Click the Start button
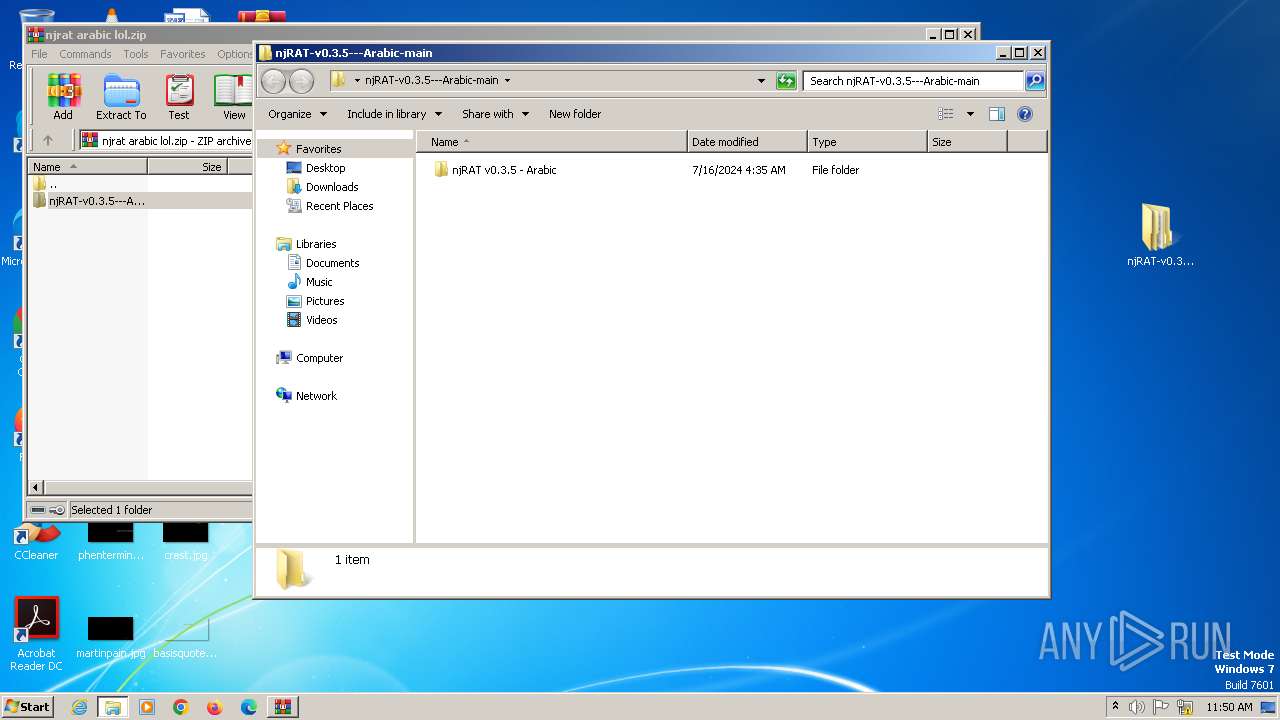This screenshot has height=720, width=1280. pos(28,707)
